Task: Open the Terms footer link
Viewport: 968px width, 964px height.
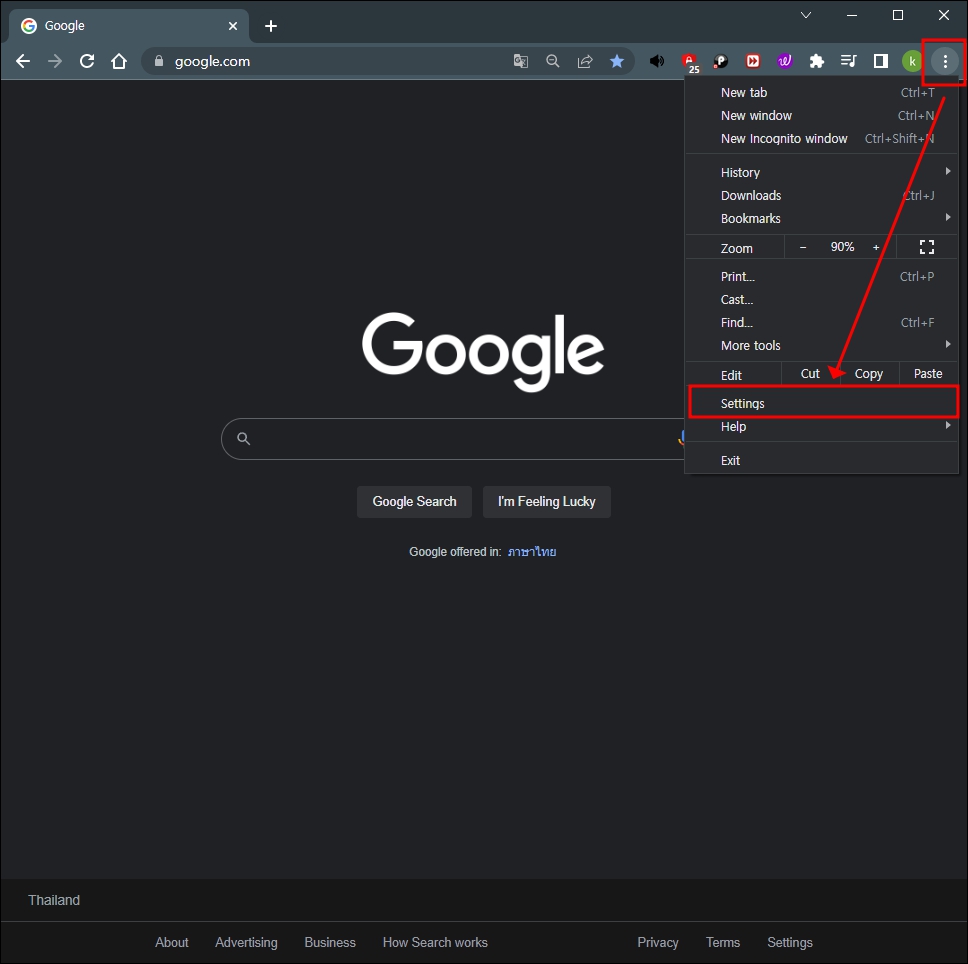Action: point(723,942)
